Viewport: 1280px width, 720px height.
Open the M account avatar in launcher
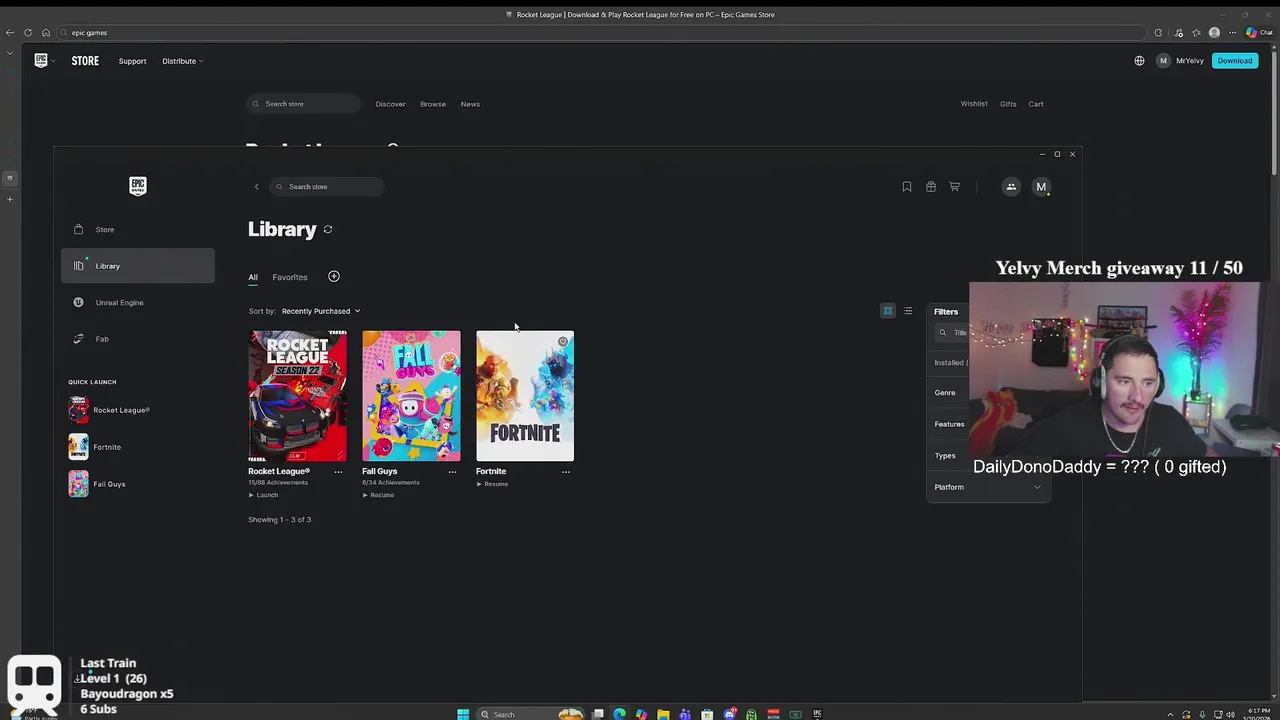[1041, 187]
